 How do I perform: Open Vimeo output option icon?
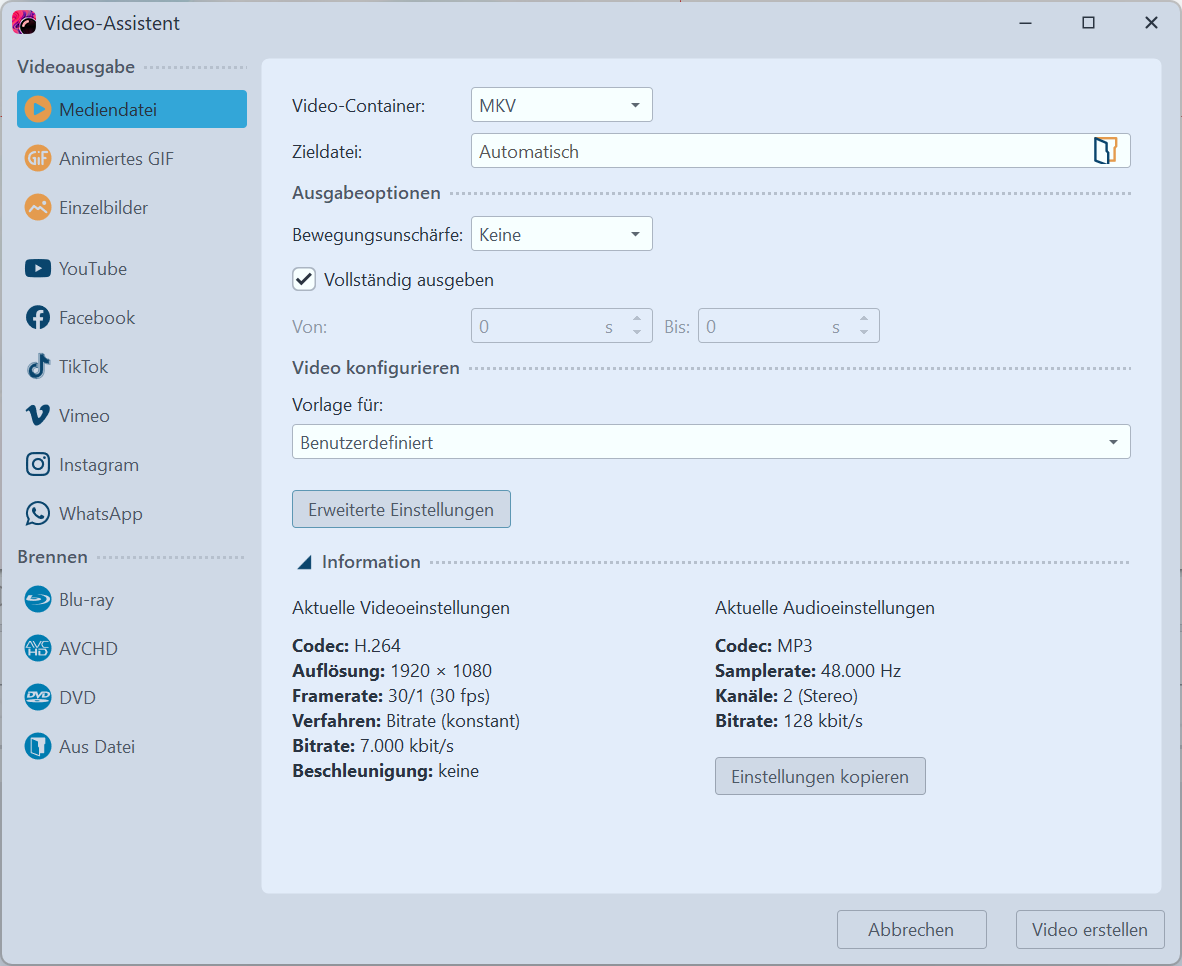point(38,415)
